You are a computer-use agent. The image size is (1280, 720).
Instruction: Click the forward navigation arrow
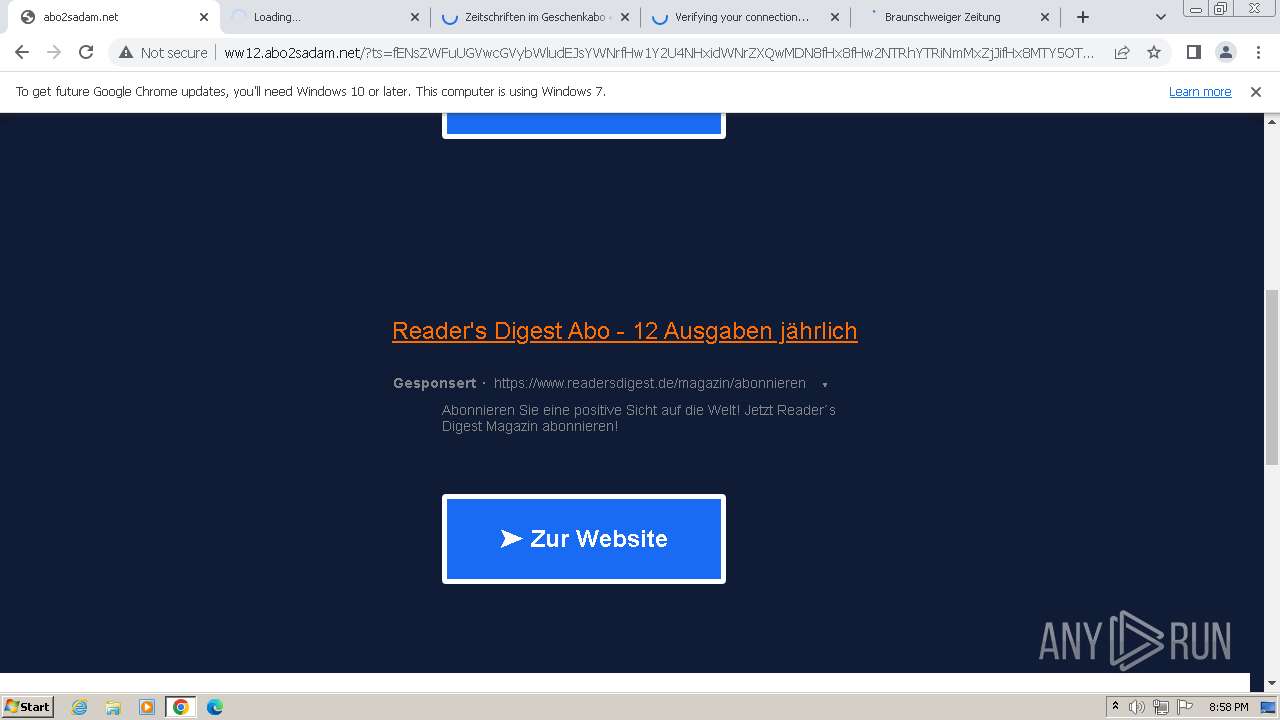pyautogui.click(x=54, y=53)
